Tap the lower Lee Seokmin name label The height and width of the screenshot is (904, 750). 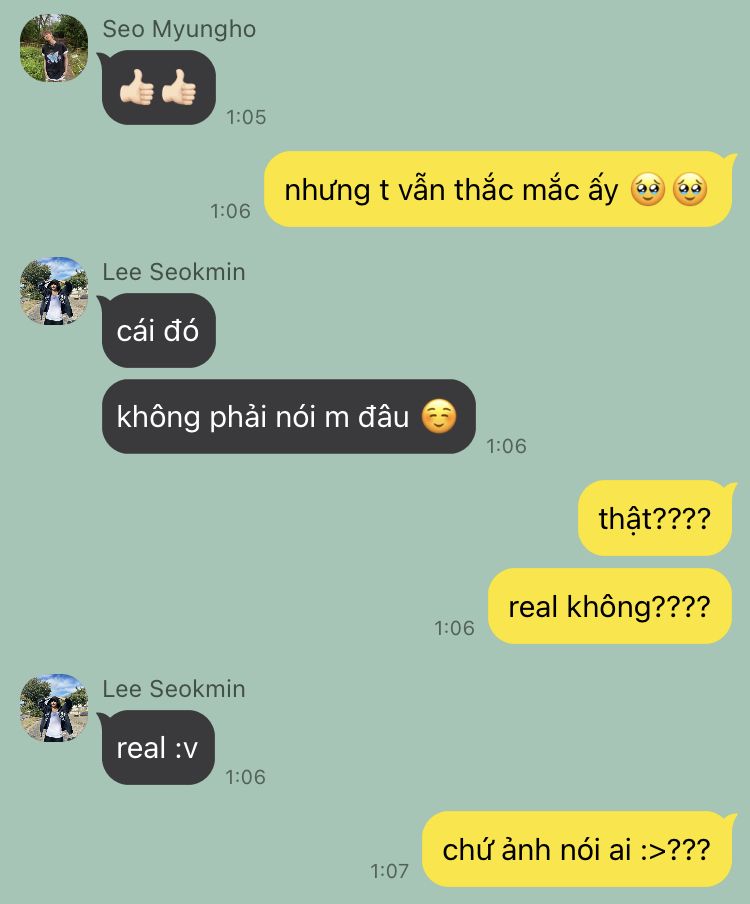pos(174,688)
